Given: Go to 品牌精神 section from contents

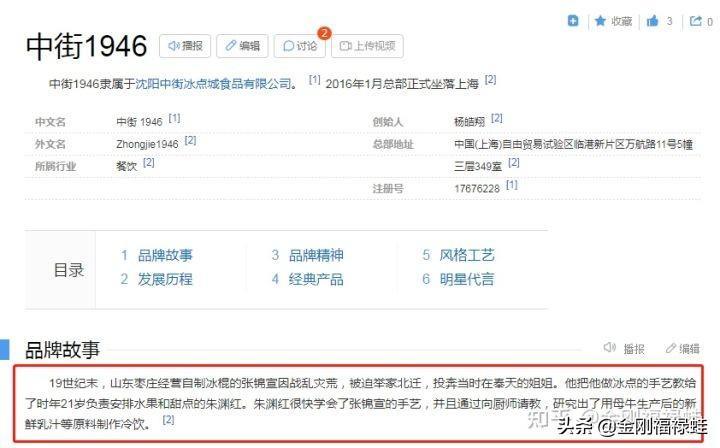Looking at the screenshot, I should pyautogui.click(x=316, y=255).
